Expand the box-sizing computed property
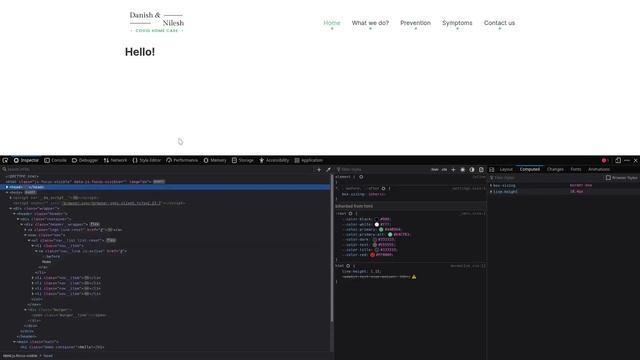The image size is (640, 360). 491,185
